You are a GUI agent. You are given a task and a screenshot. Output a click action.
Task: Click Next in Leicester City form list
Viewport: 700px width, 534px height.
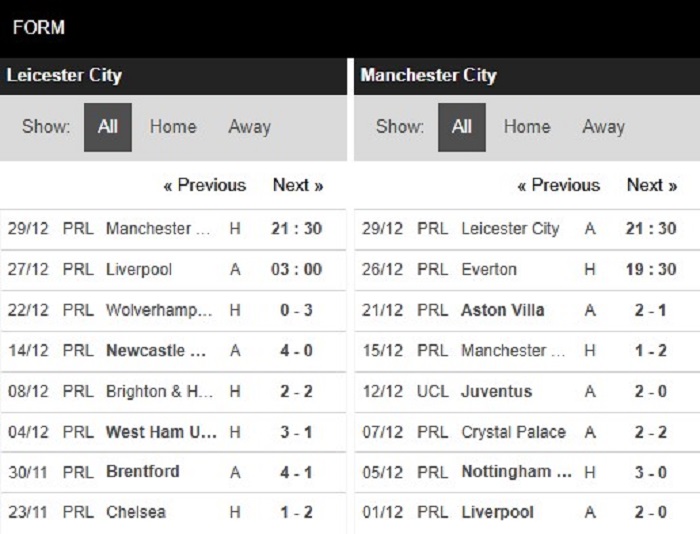pos(298,185)
